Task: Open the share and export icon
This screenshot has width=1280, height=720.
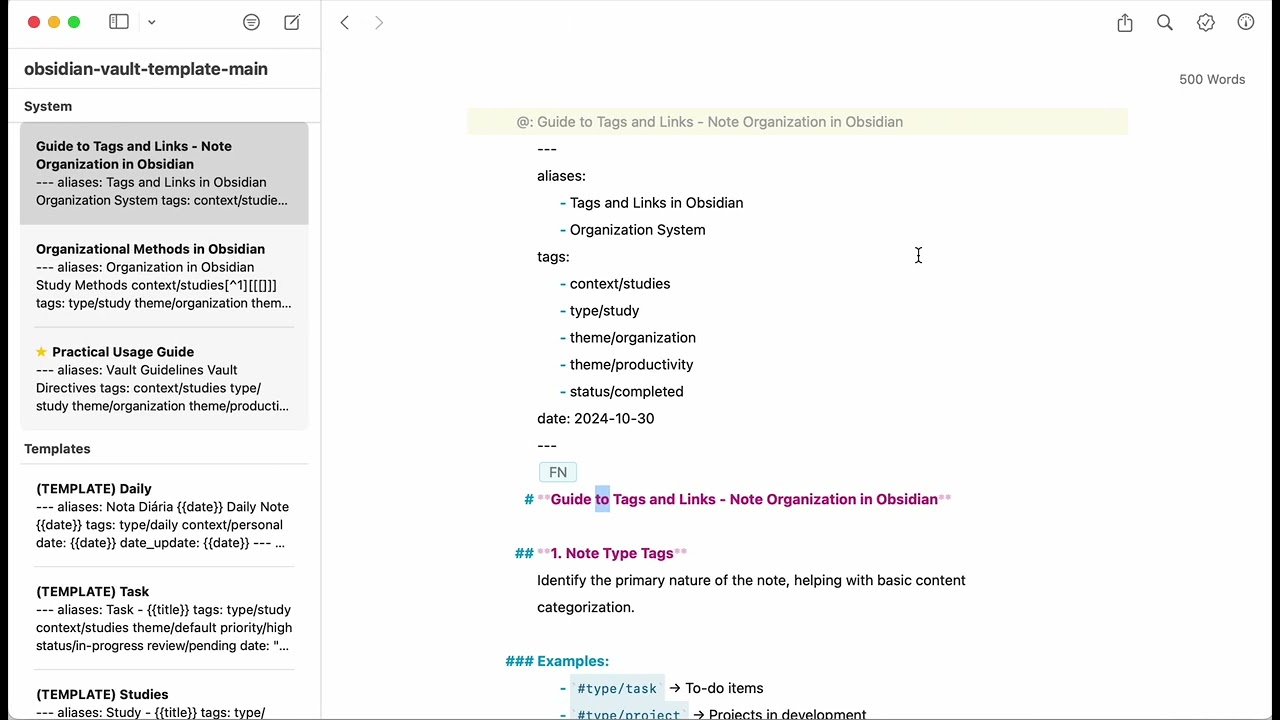Action: 1125,22
